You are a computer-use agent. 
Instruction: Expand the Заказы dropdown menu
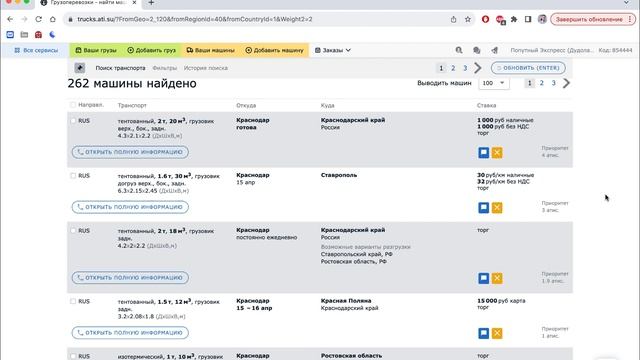click(x=333, y=50)
